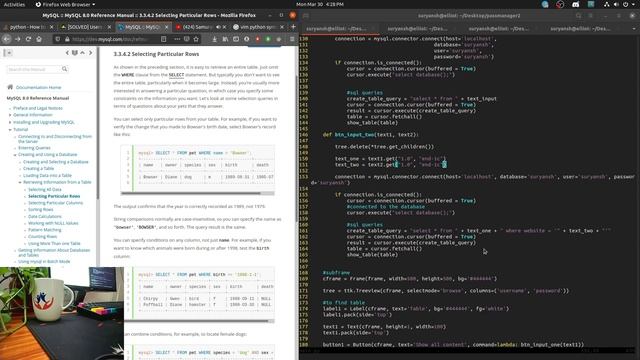Viewport: 640px width, 360px height.
Task: Click the tracking protection shield icon
Action: coord(58,39)
